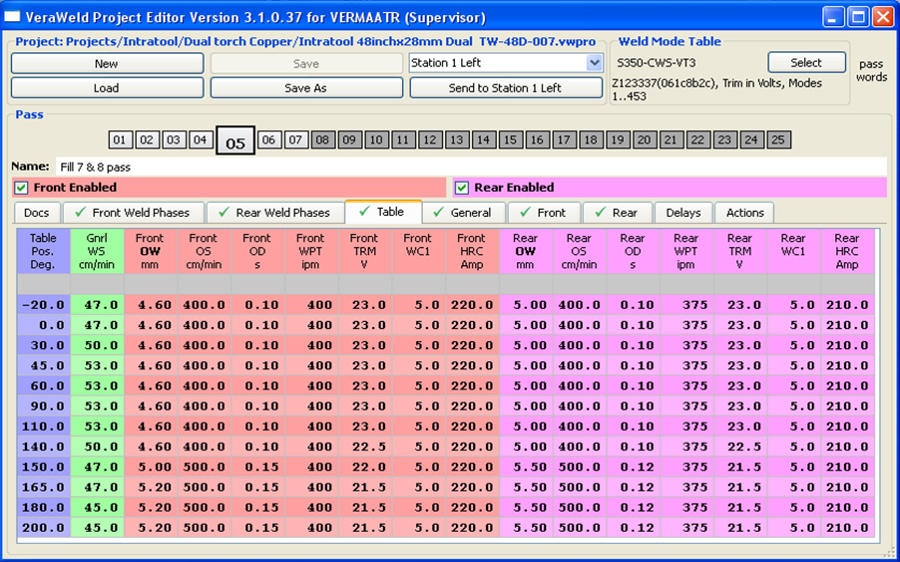
Task: Select Front OD cell in 180.0 row
Action: (258, 507)
